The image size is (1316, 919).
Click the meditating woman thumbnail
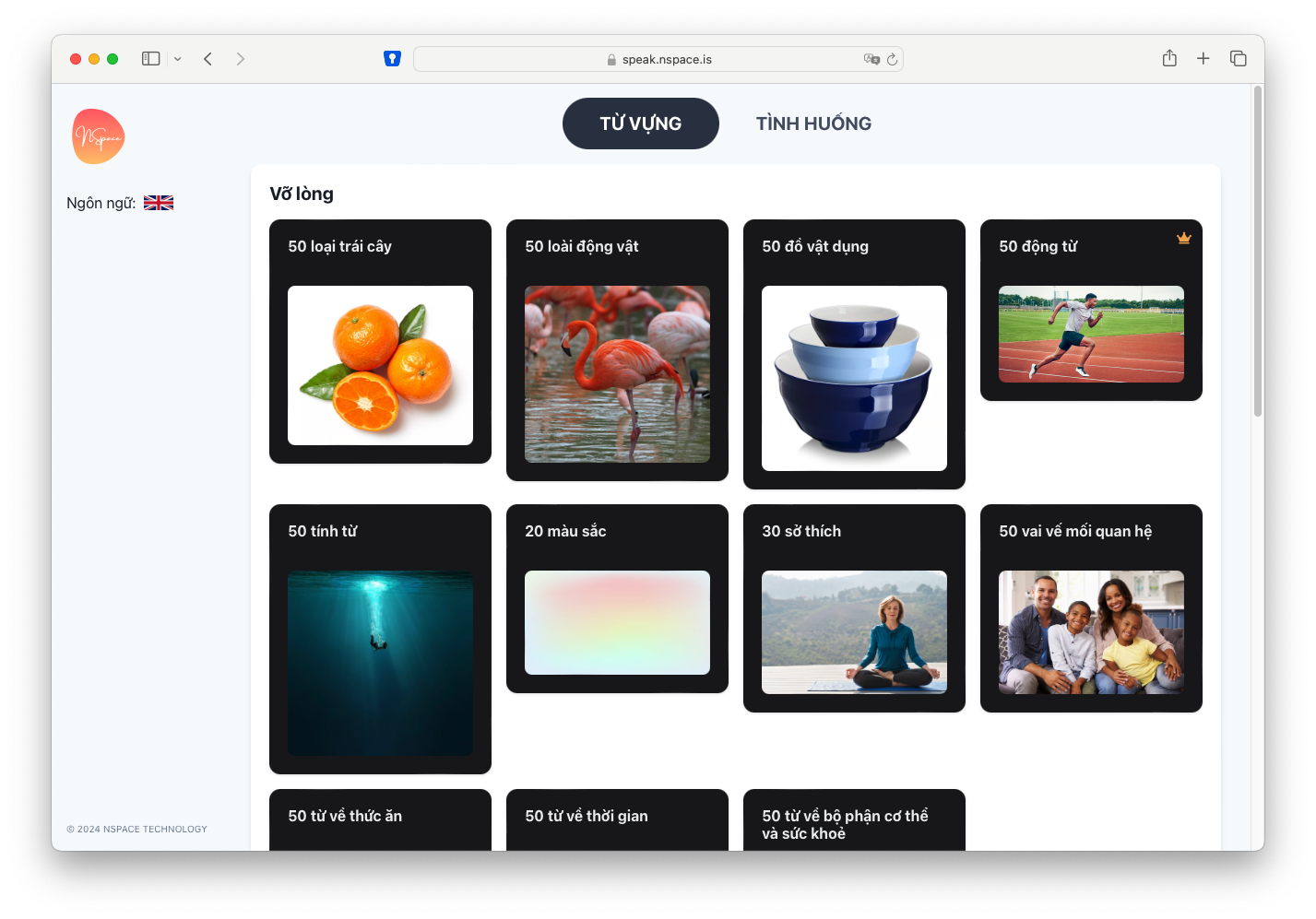854,632
